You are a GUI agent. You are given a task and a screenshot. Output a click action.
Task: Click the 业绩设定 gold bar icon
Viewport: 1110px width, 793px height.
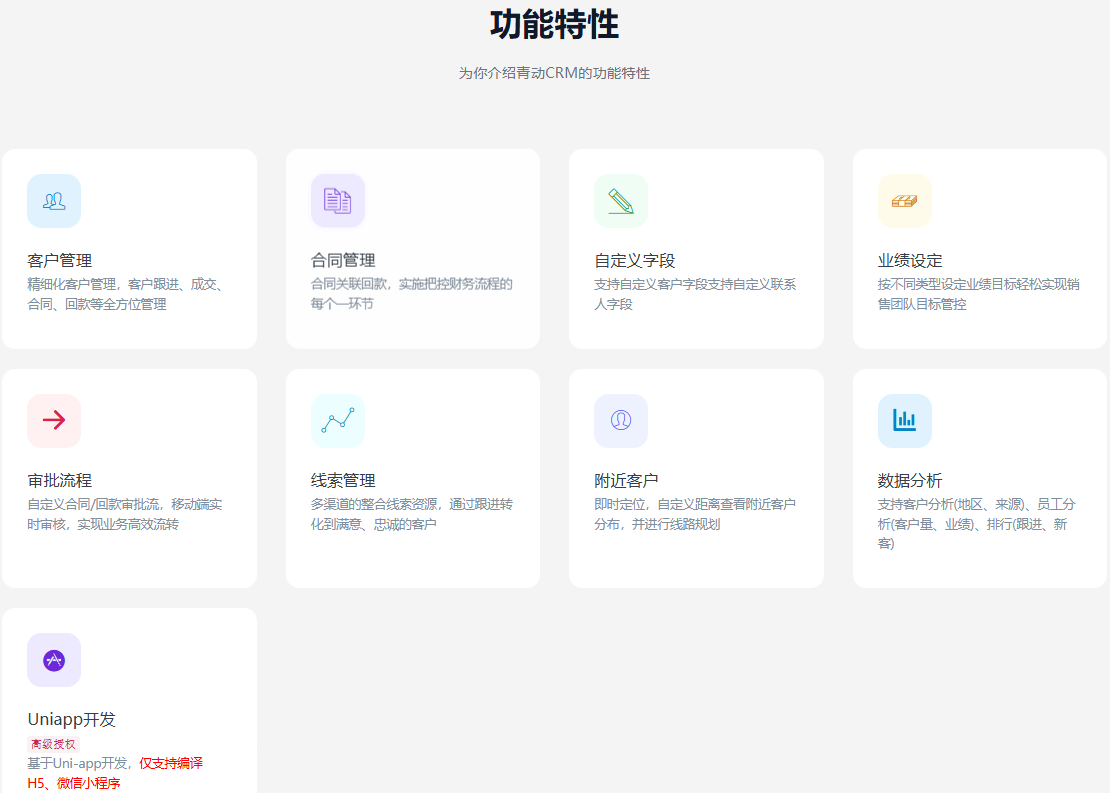click(x=905, y=201)
